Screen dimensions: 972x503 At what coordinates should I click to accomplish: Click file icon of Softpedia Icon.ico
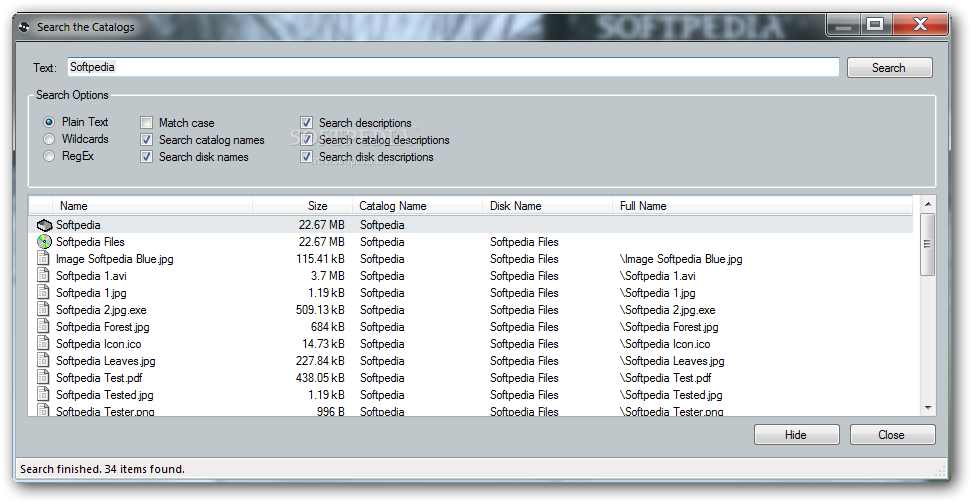[x=43, y=344]
